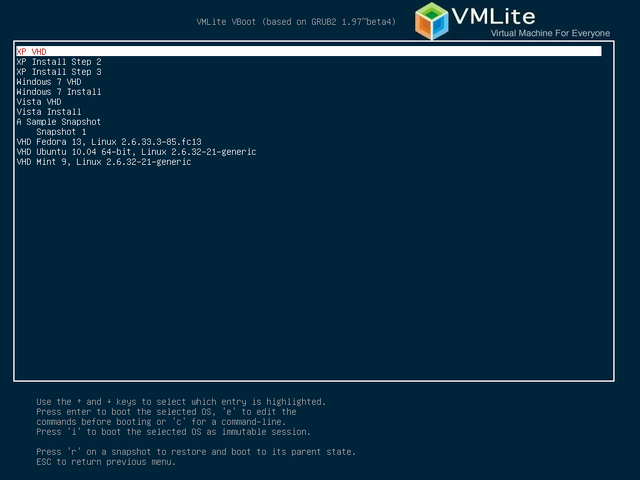The image size is (640, 480).
Task: Choose VHD Mint 9 Linux entry
Action: (x=104, y=162)
